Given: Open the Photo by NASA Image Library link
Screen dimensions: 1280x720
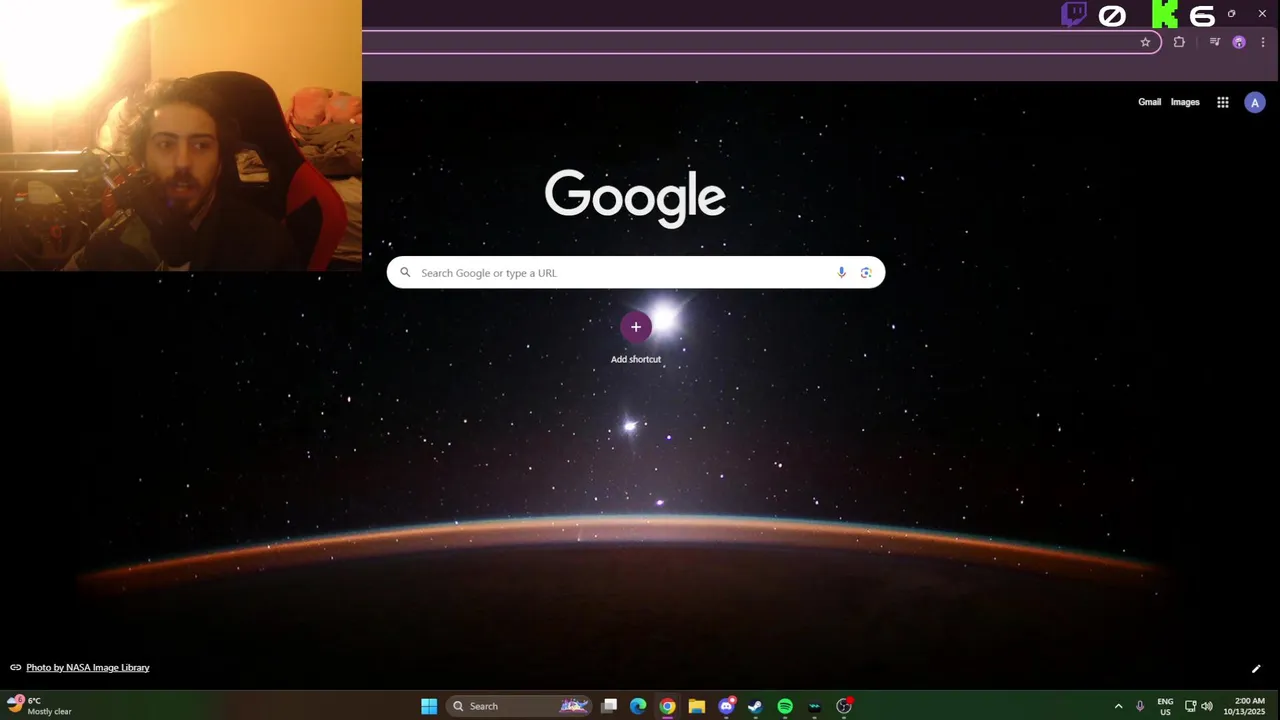Looking at the screenshot, I should point(88,667).
